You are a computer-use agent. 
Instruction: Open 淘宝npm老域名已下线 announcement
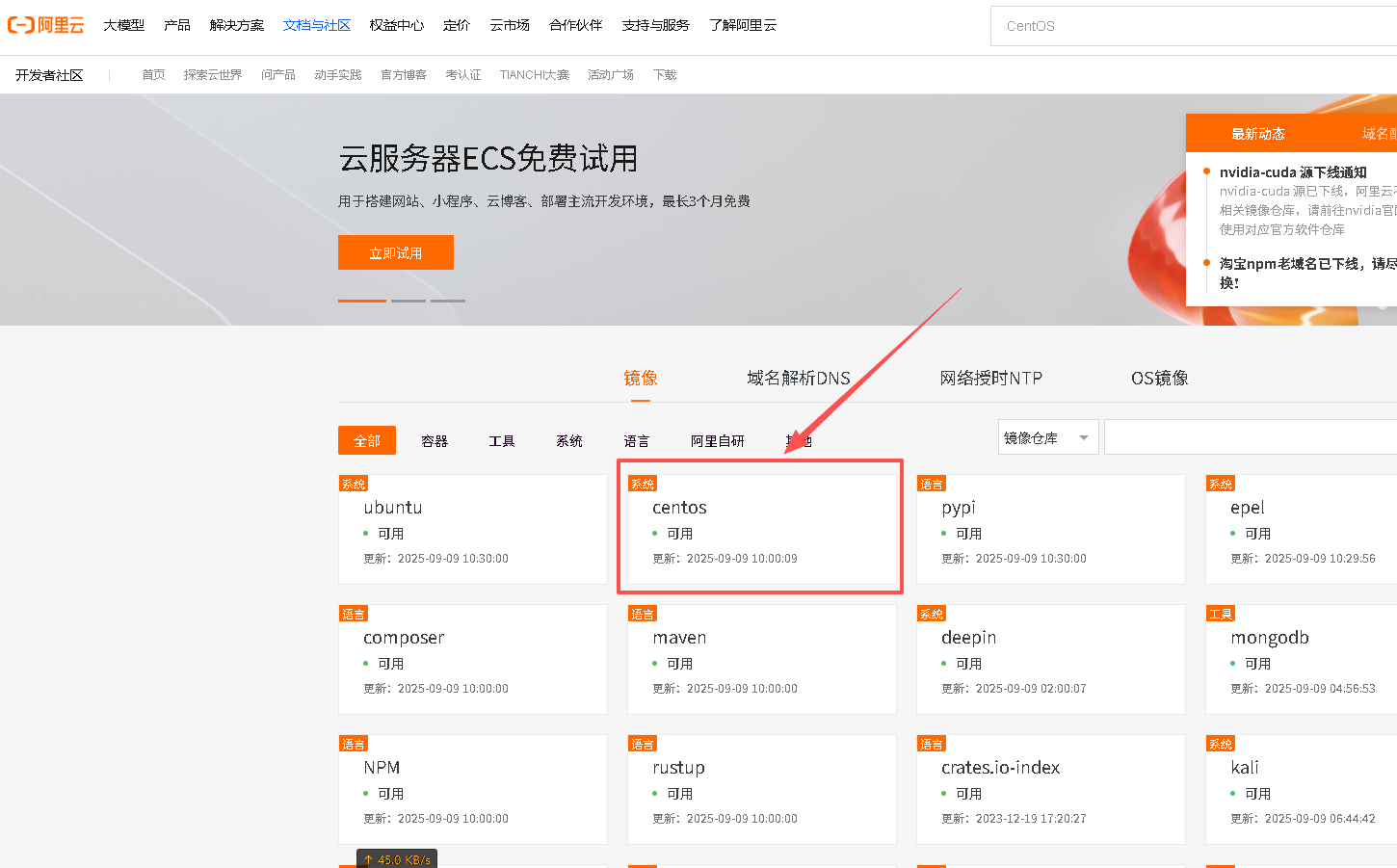(1307, 273)
